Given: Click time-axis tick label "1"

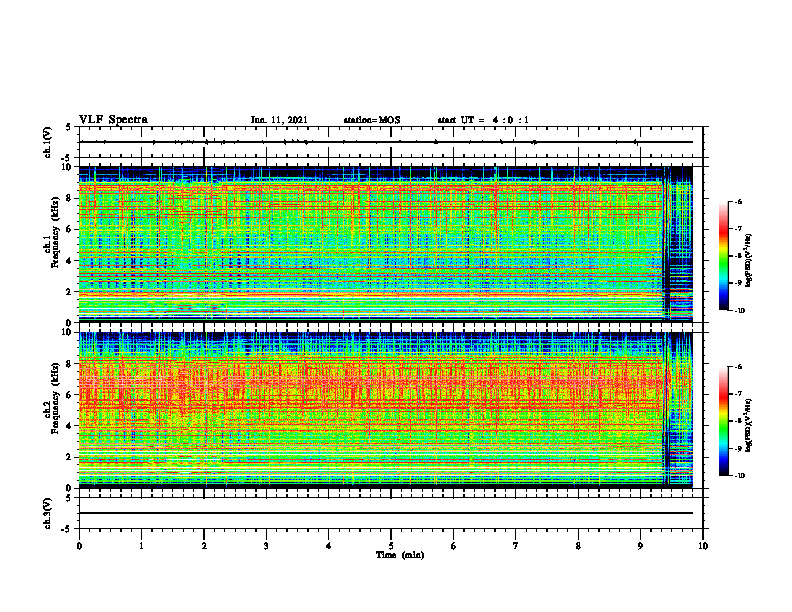Looking at the screenshot, I should click(141, 546).
